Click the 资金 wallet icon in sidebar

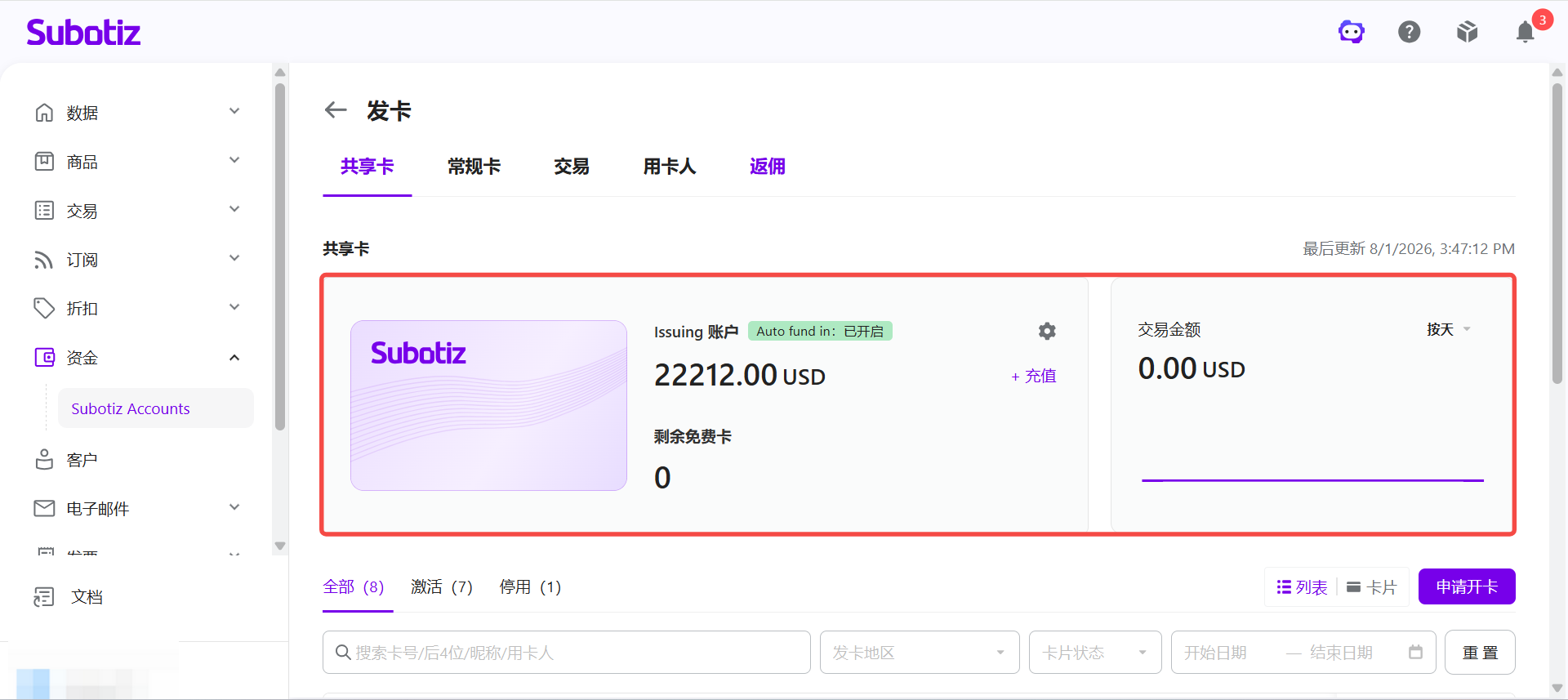click(44, 357)
